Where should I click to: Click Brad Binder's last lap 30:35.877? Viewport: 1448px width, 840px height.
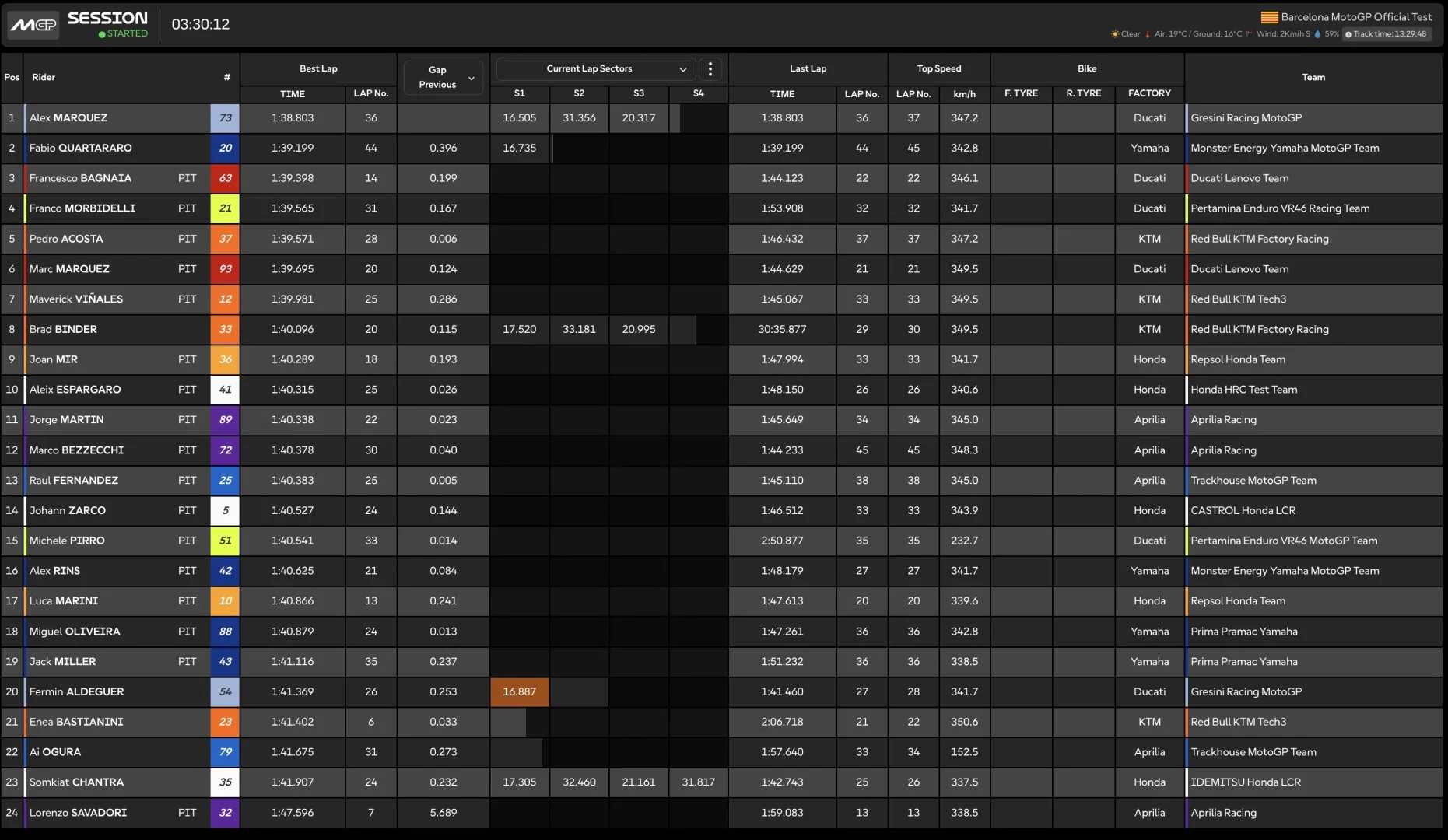point(782,329)
